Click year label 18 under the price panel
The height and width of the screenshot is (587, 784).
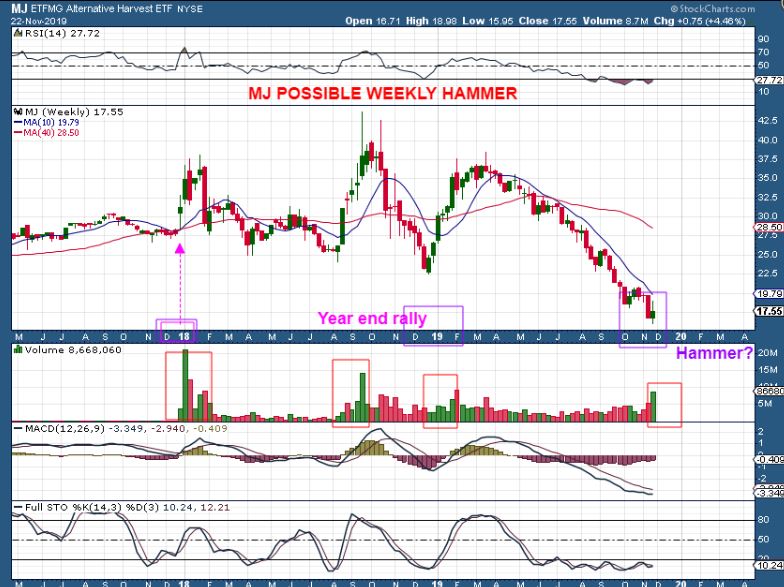tap(184, 336)
